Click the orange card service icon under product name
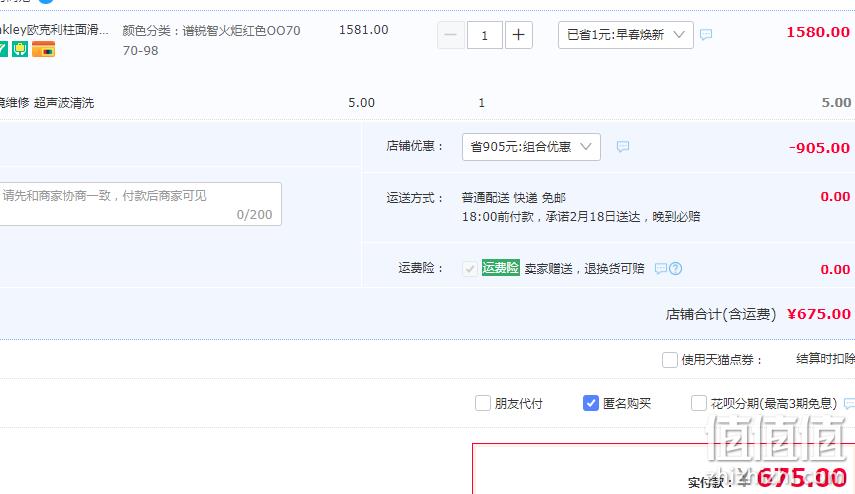Image resolution: width=855 pixels, height=494 pixels. click(43, 49)
